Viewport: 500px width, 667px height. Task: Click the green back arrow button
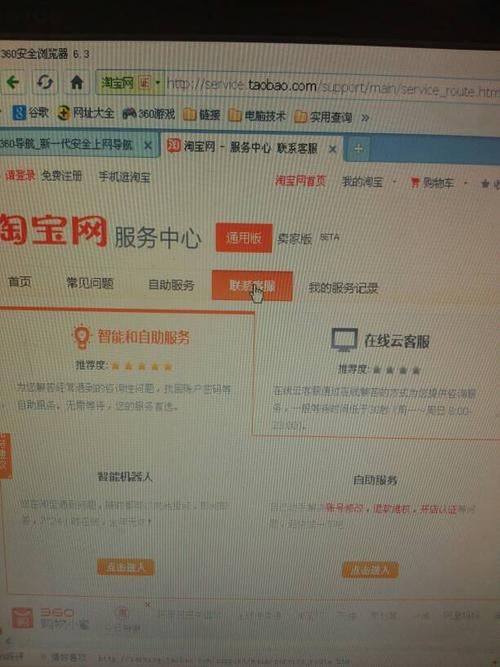pos(13,82)
